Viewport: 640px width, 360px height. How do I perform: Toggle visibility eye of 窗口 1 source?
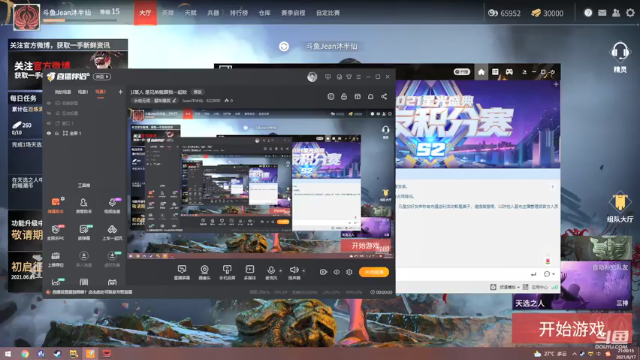(x=49, y=123)
